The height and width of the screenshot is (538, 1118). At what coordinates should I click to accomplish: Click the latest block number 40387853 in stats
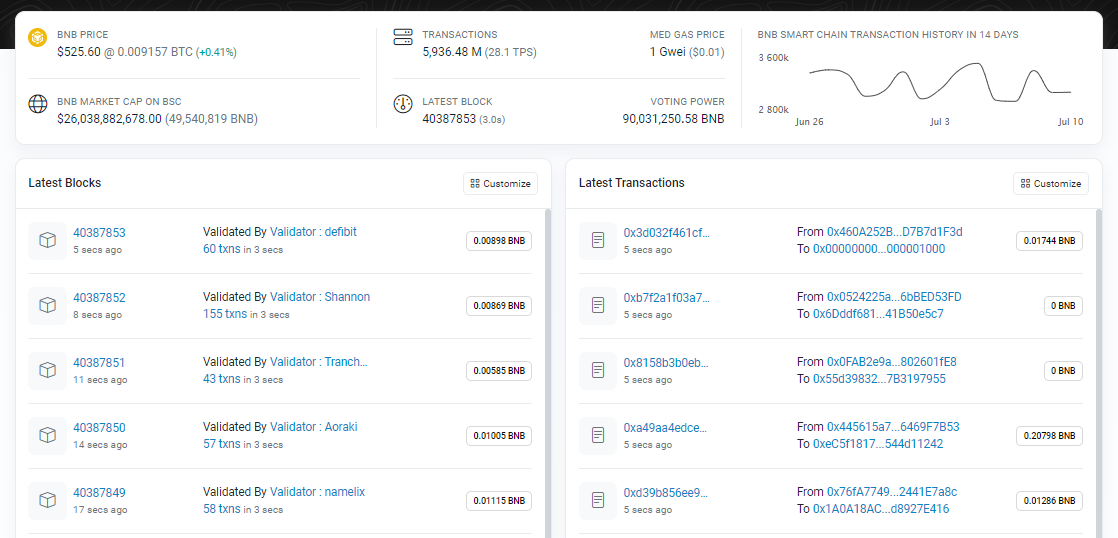coord(449,119)
